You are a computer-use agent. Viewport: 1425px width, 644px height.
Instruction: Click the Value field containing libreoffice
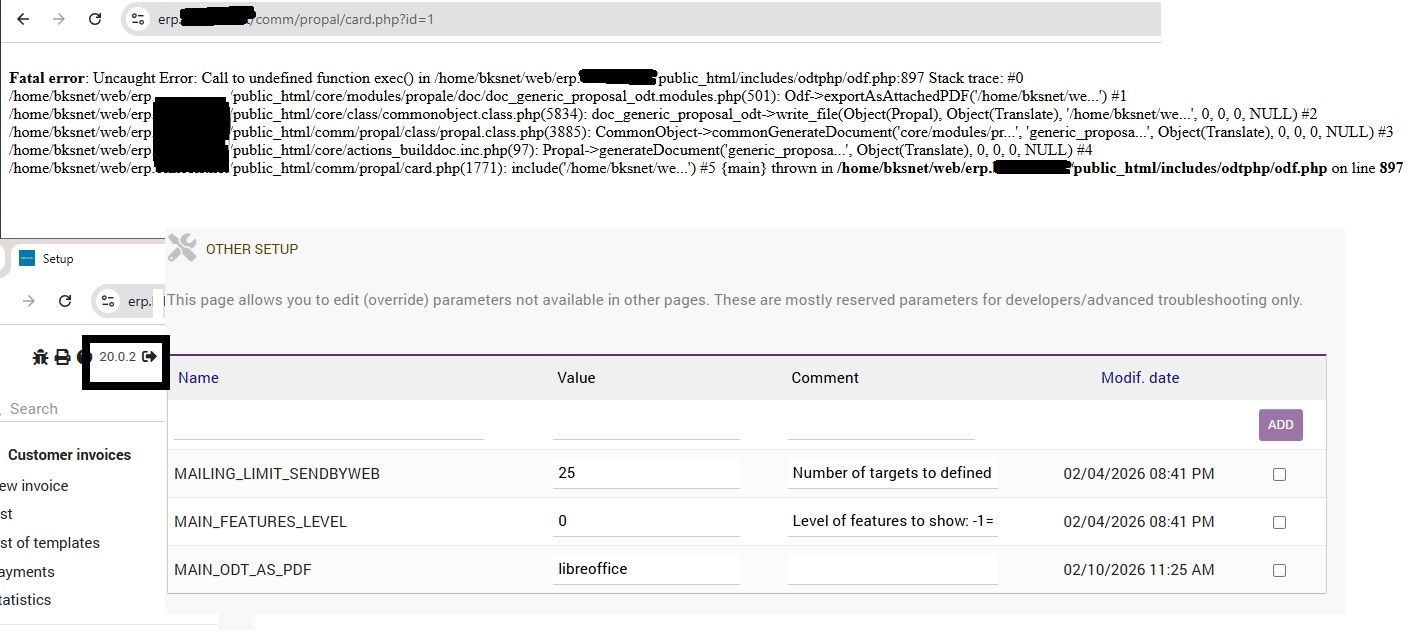pyautogui.click(x=645, y=569)
